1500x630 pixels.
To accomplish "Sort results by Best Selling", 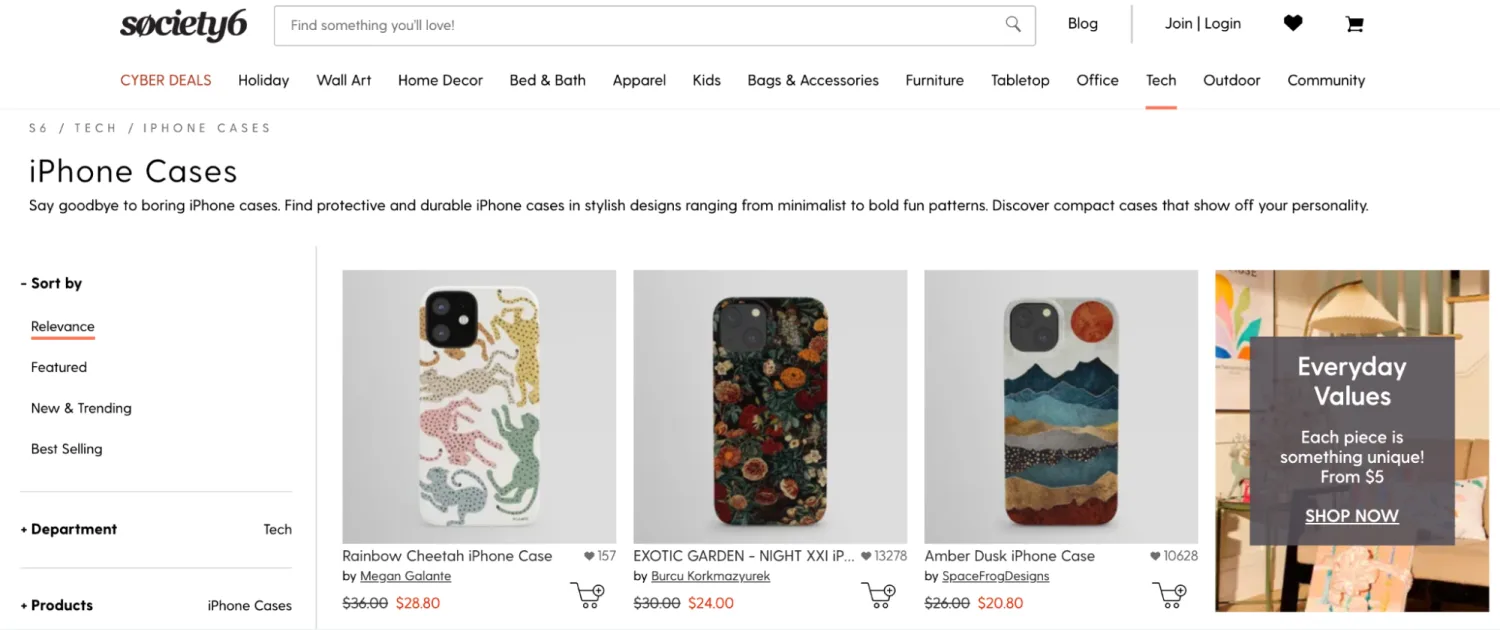I will click(x=66, y=449).
